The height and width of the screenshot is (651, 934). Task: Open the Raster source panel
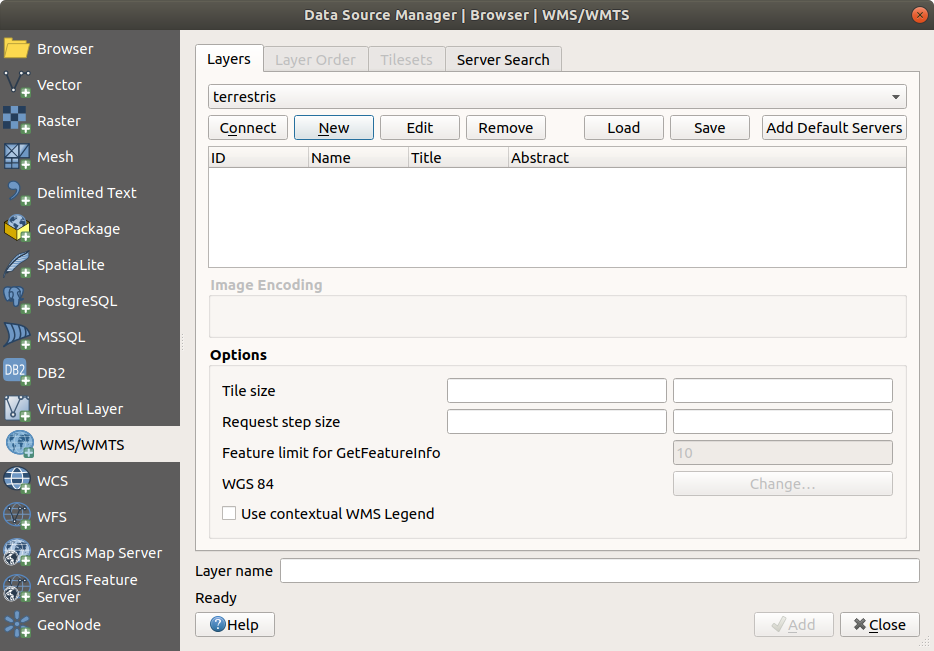[x=58, y=121]
